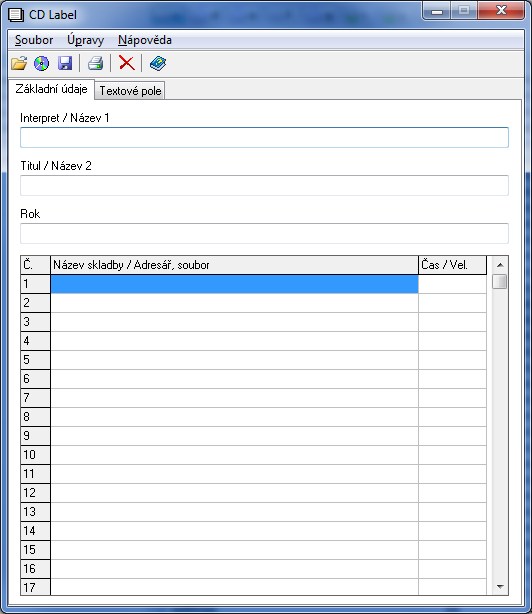
Task: Print the label with the printer icon
Action: [x=96, y=63]
